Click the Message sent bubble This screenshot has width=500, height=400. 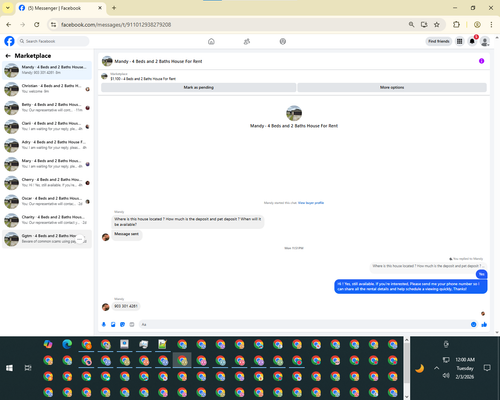pos(126,234)
